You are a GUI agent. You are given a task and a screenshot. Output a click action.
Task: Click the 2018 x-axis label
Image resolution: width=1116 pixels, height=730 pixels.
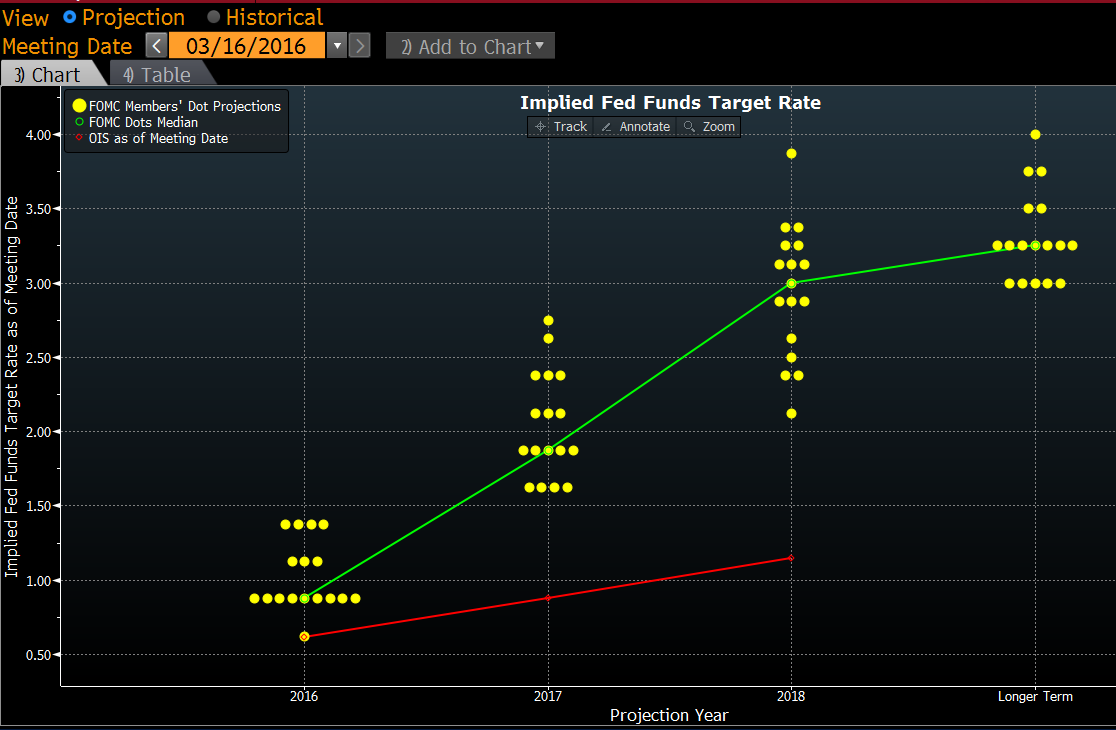click(791, 697)
